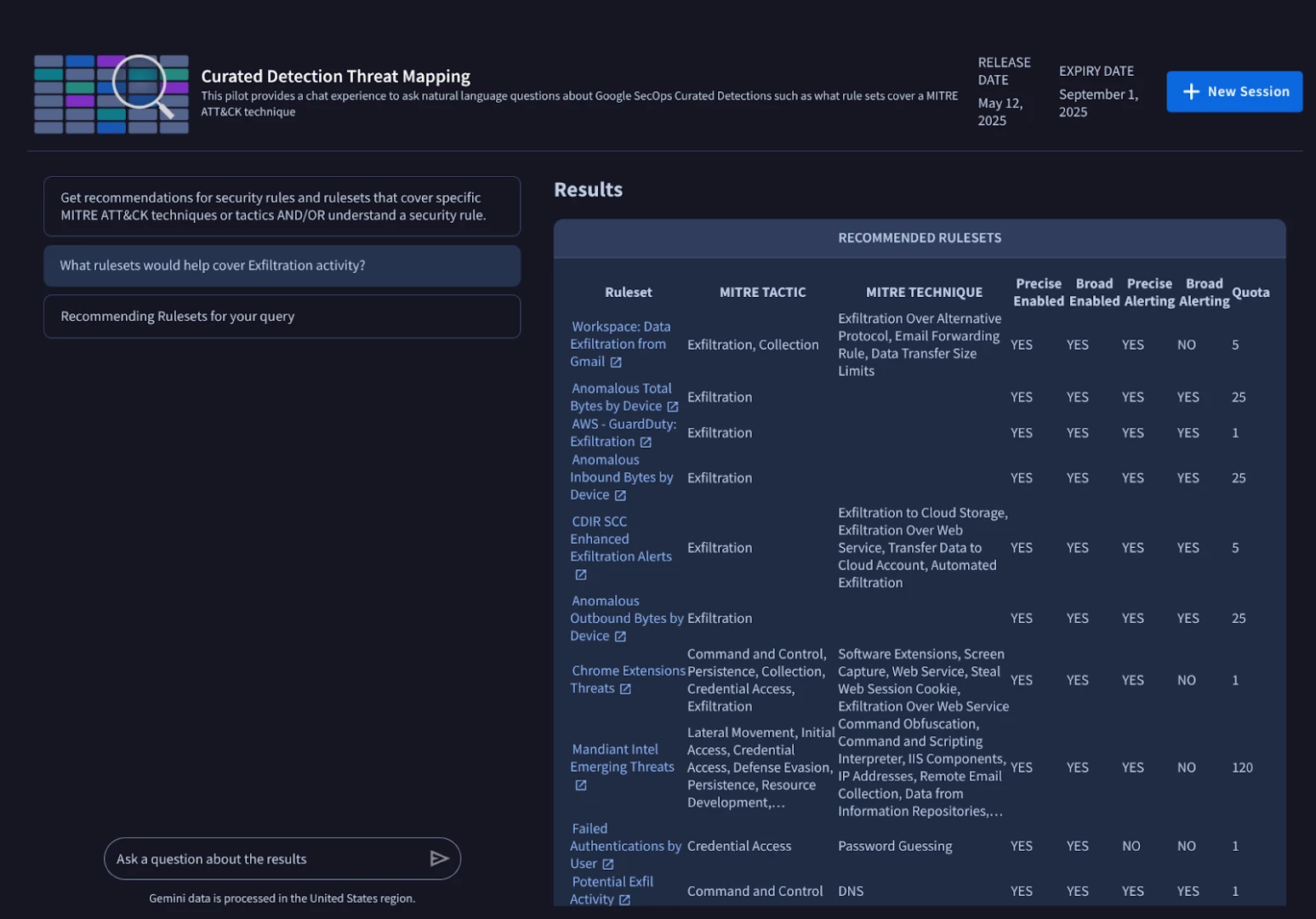Open external link icon for Mandiant Intel Threats

coord(581,785)
